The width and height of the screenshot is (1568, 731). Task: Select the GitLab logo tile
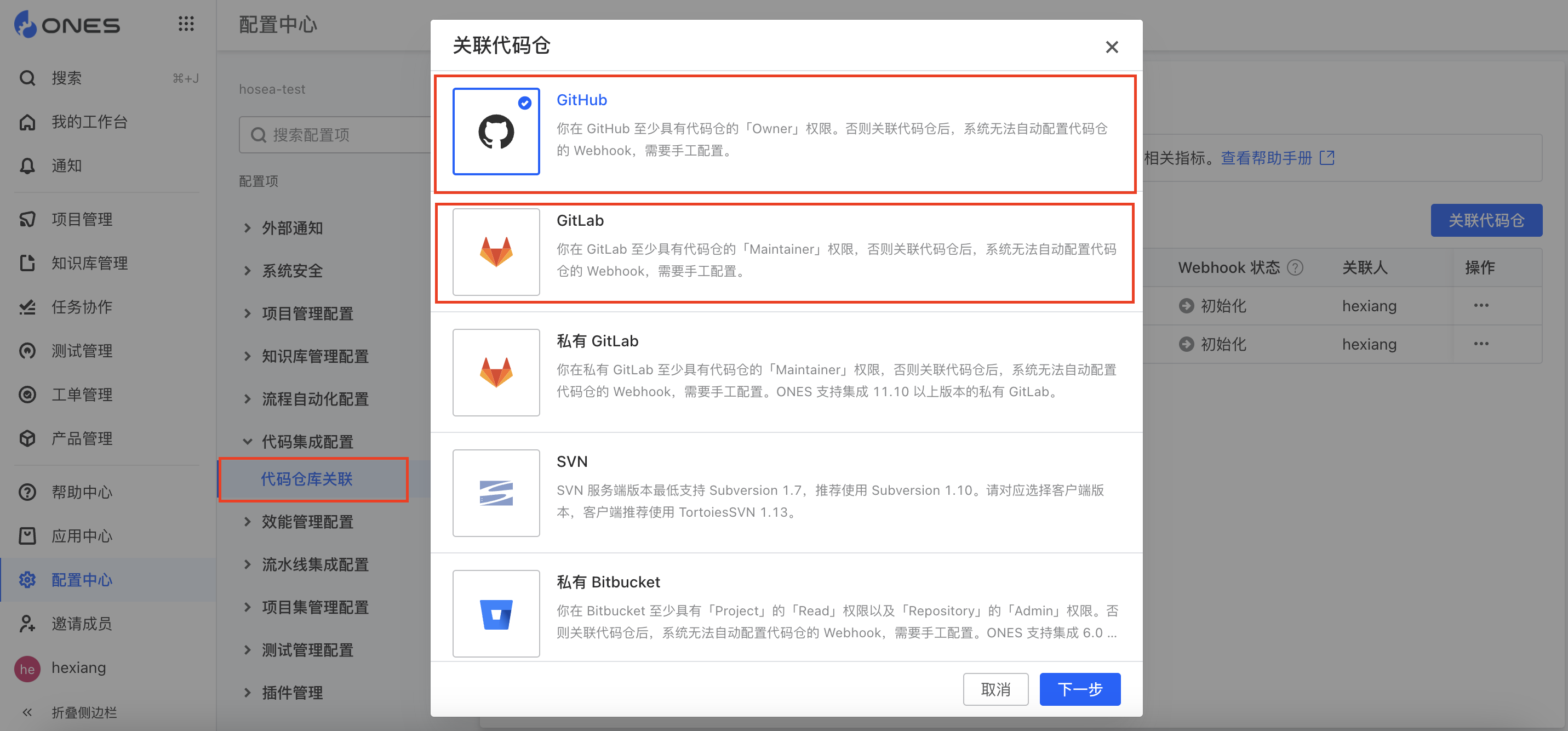pos(496,252)
